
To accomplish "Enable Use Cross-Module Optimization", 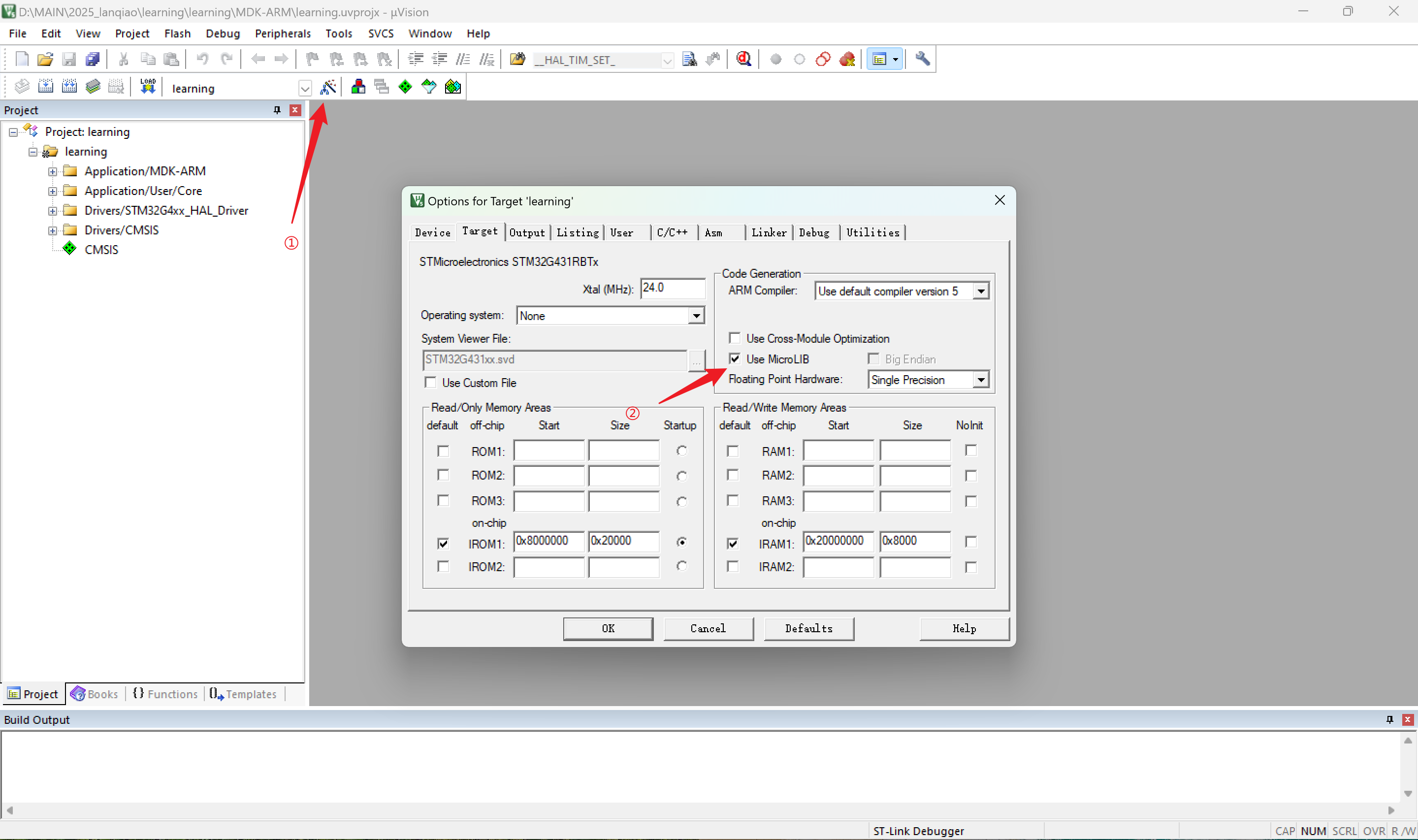I will coord(735,338).
